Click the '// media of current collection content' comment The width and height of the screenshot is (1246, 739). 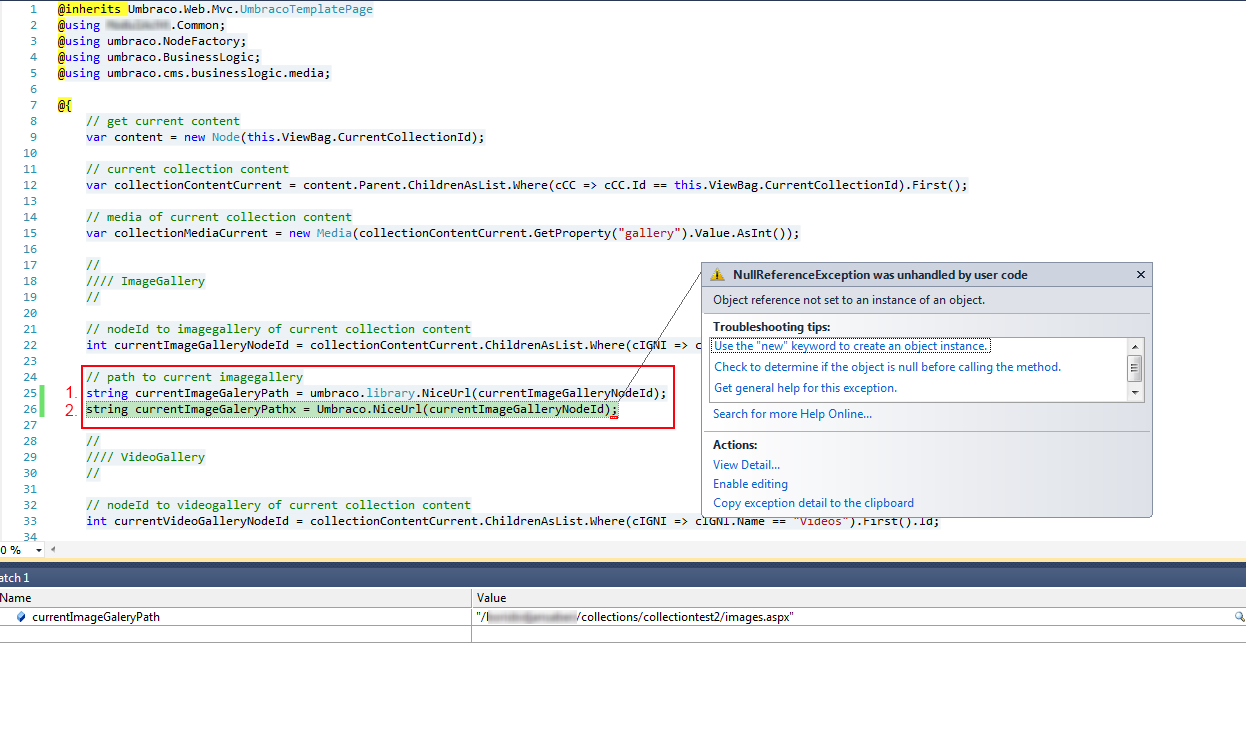[219, 217]
